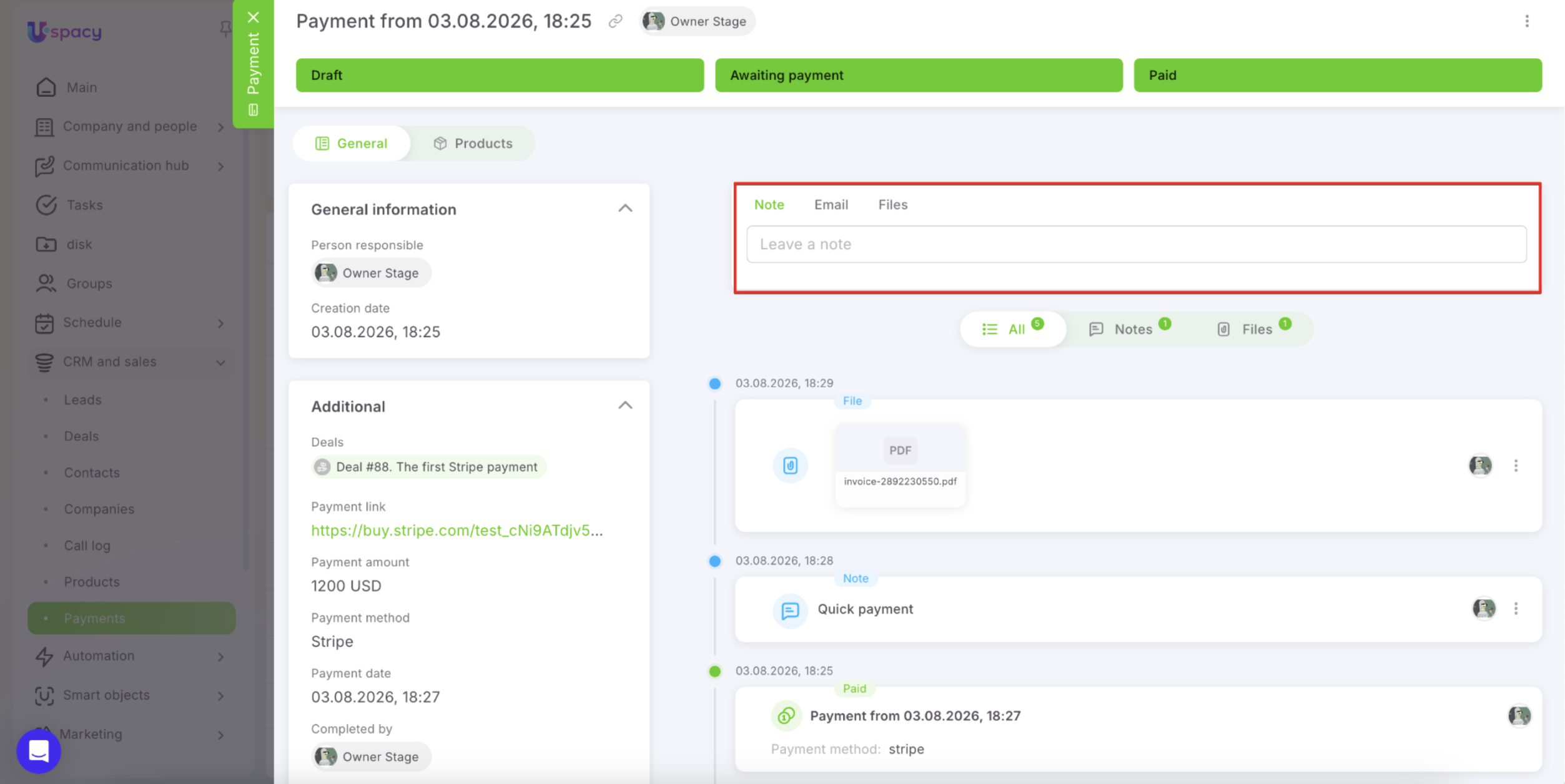Click the avatar on Quick payment note

1484,609
